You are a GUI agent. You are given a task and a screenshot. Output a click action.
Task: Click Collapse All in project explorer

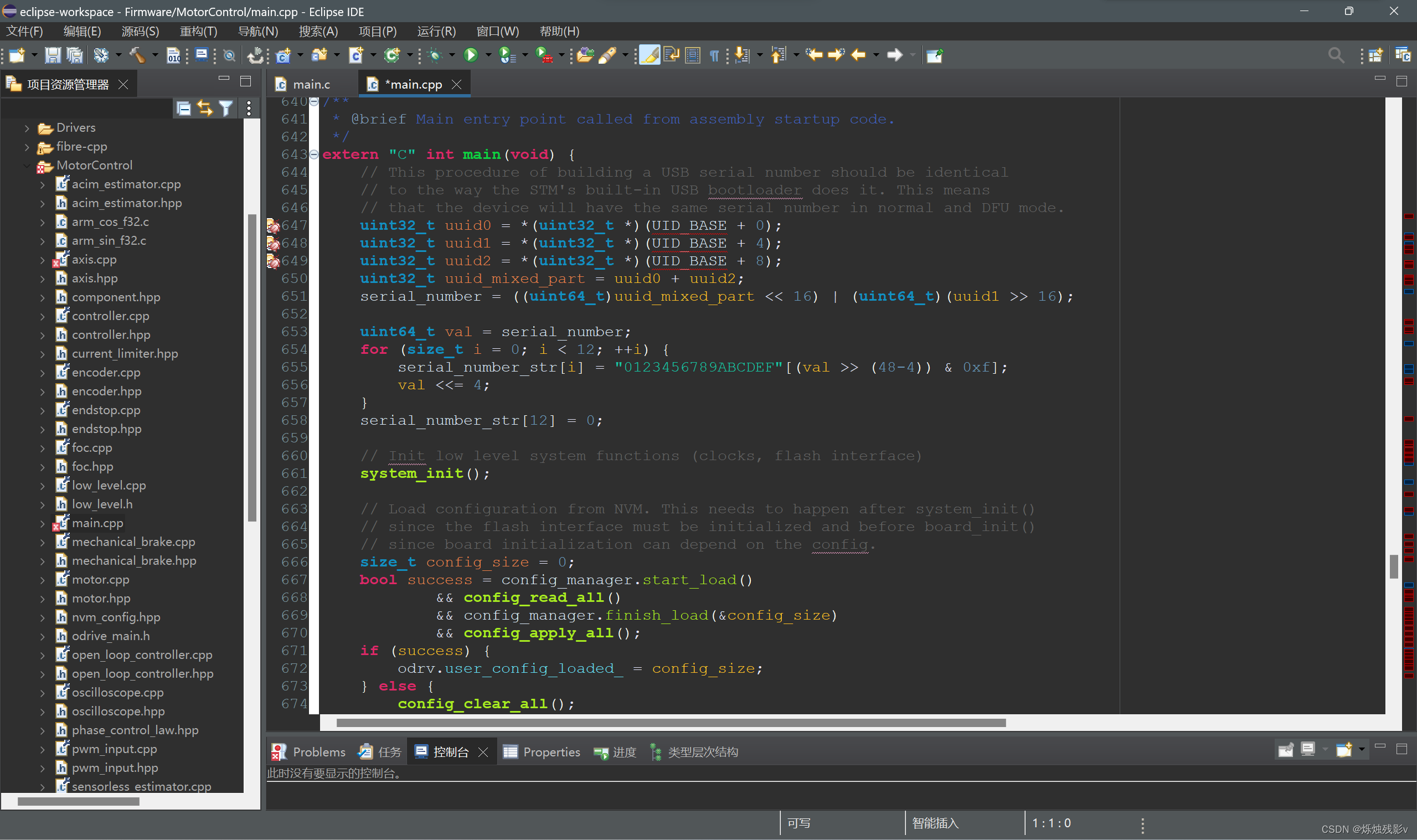183,108
